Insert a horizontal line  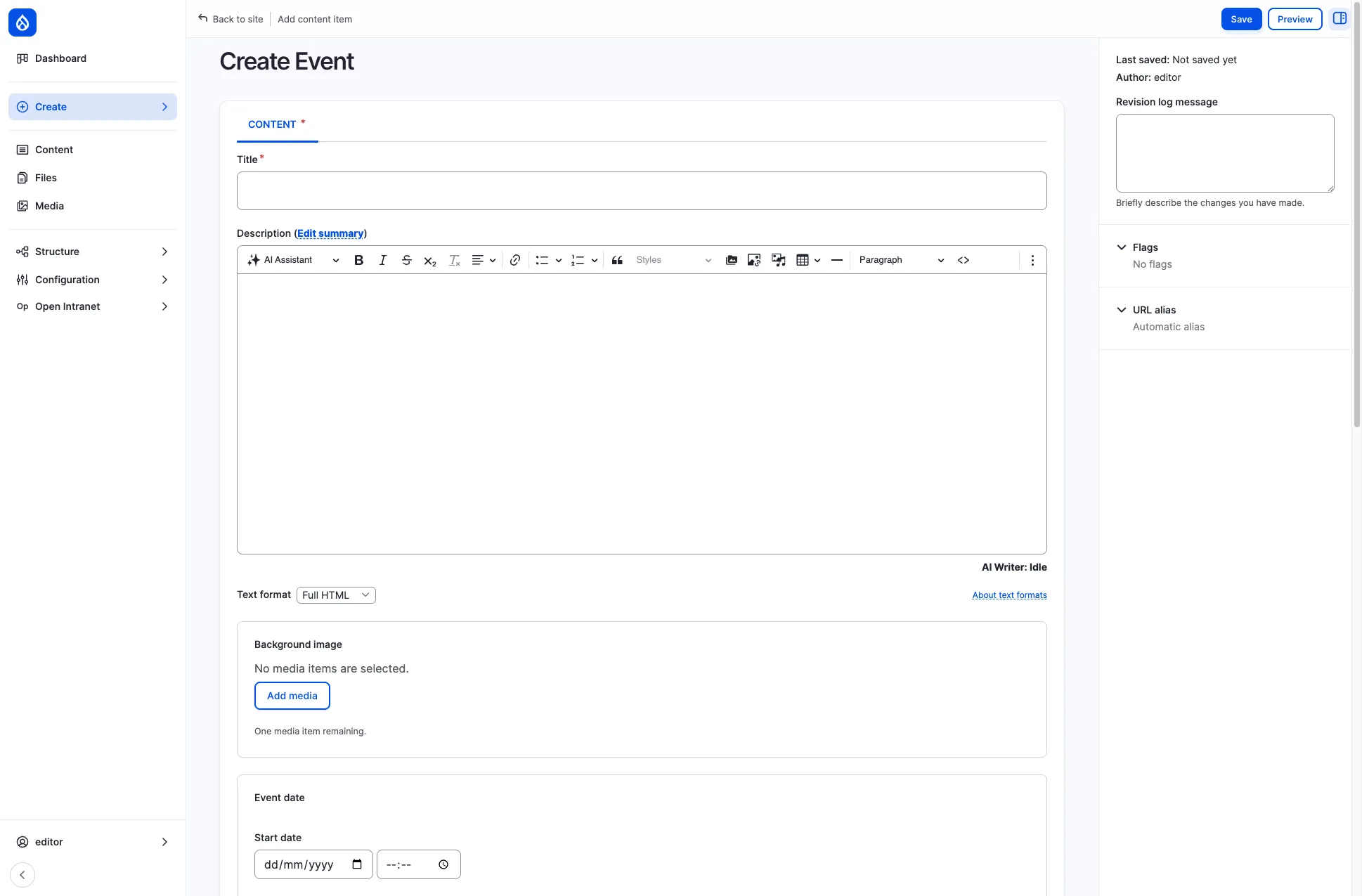(x=837, y=260)
